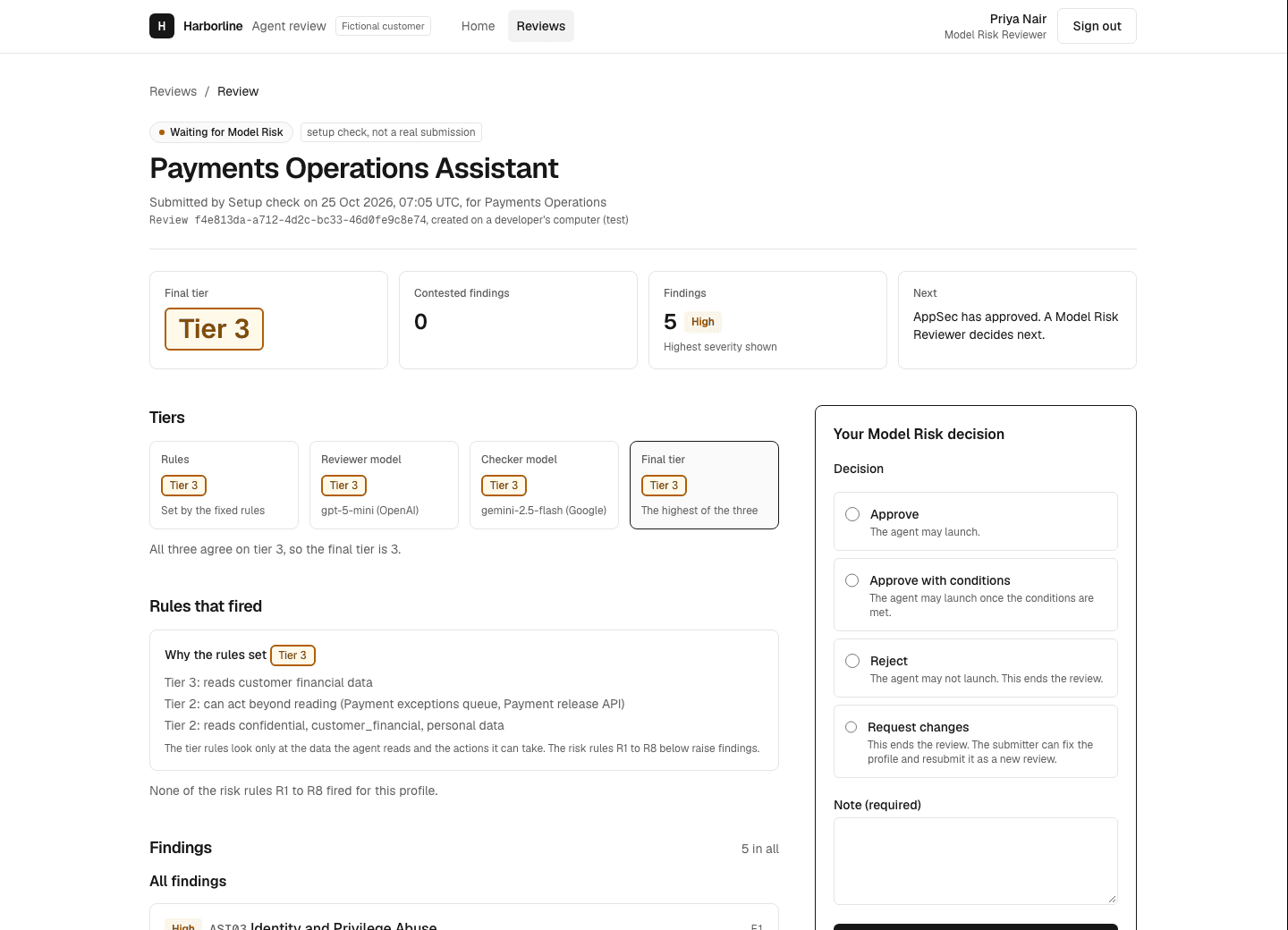Screen dimensions: 1288x930
Task: Click the 'AppSec has approved' Next text
Action: click(1016, 325)
